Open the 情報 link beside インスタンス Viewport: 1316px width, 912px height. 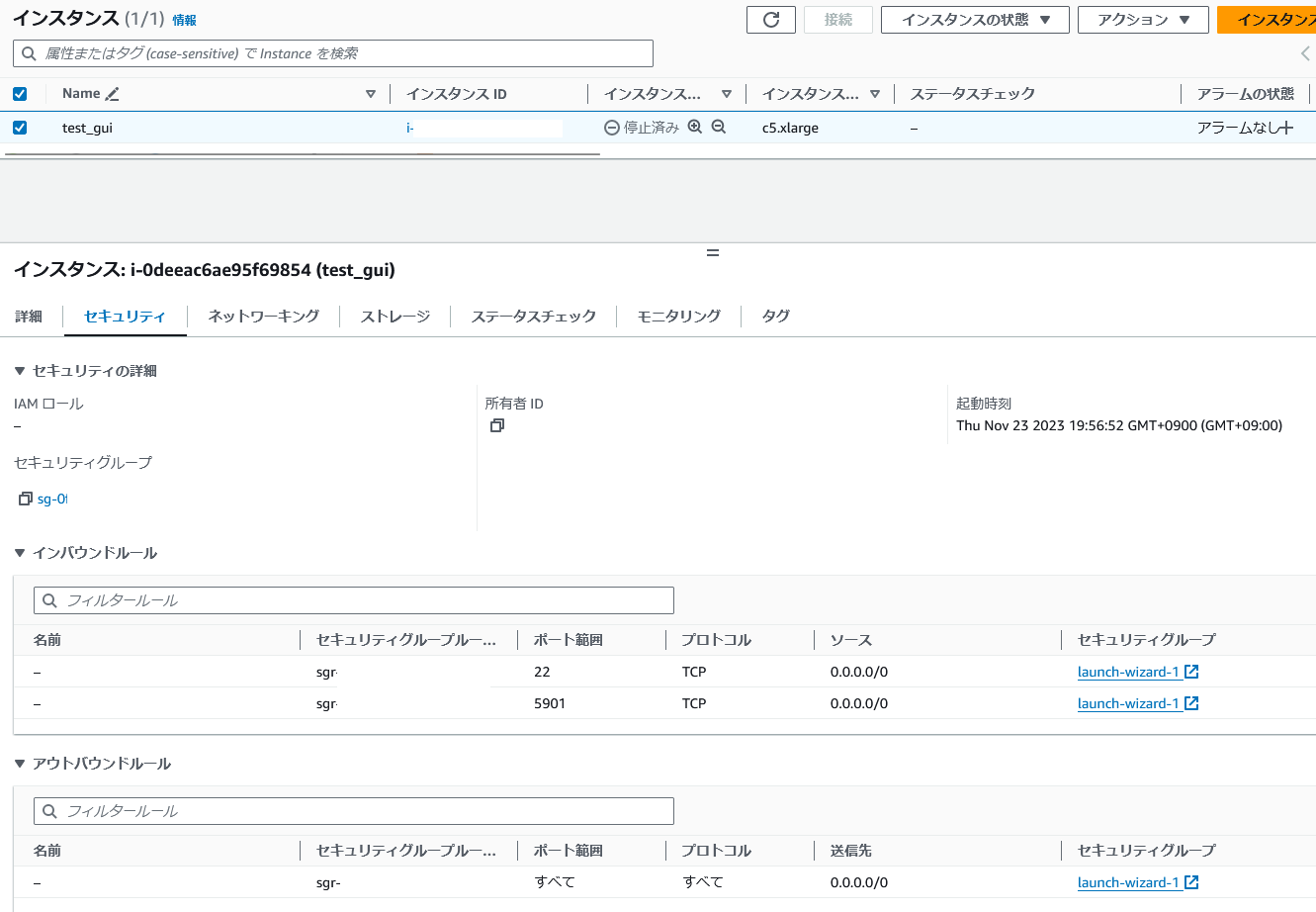(x=185, y=21)
